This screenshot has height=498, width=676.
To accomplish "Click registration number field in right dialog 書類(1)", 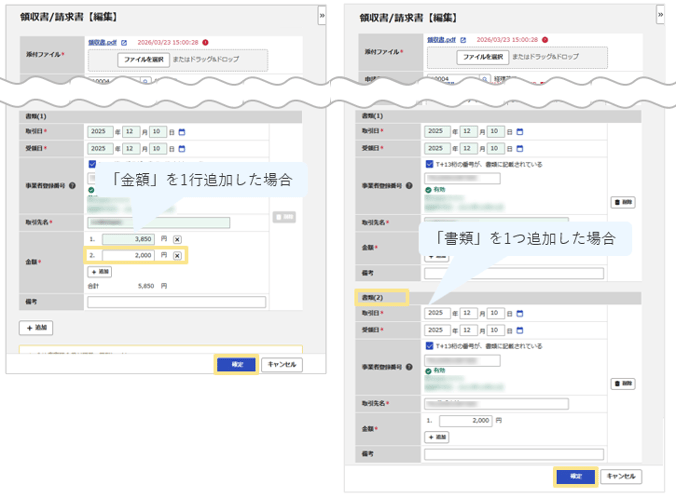I will [463, 179].
